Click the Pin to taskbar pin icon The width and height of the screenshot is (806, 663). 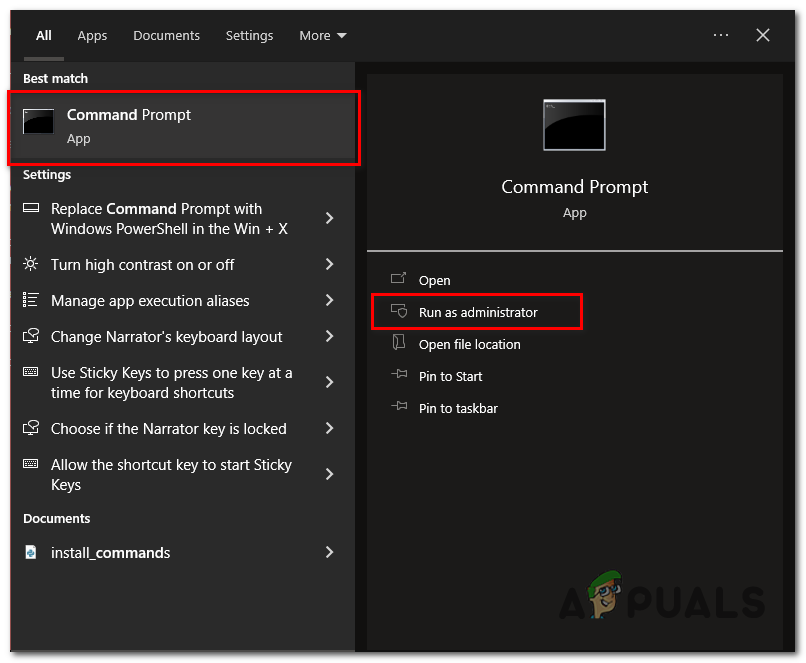point(399,408)
